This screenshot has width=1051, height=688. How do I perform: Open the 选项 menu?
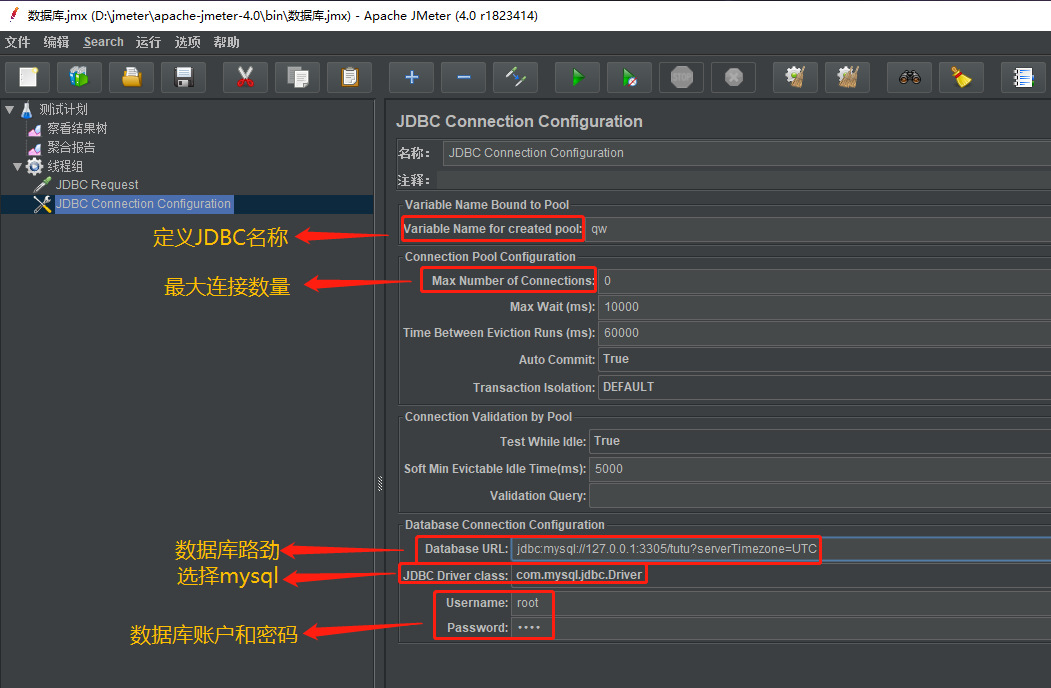[188, 42]
